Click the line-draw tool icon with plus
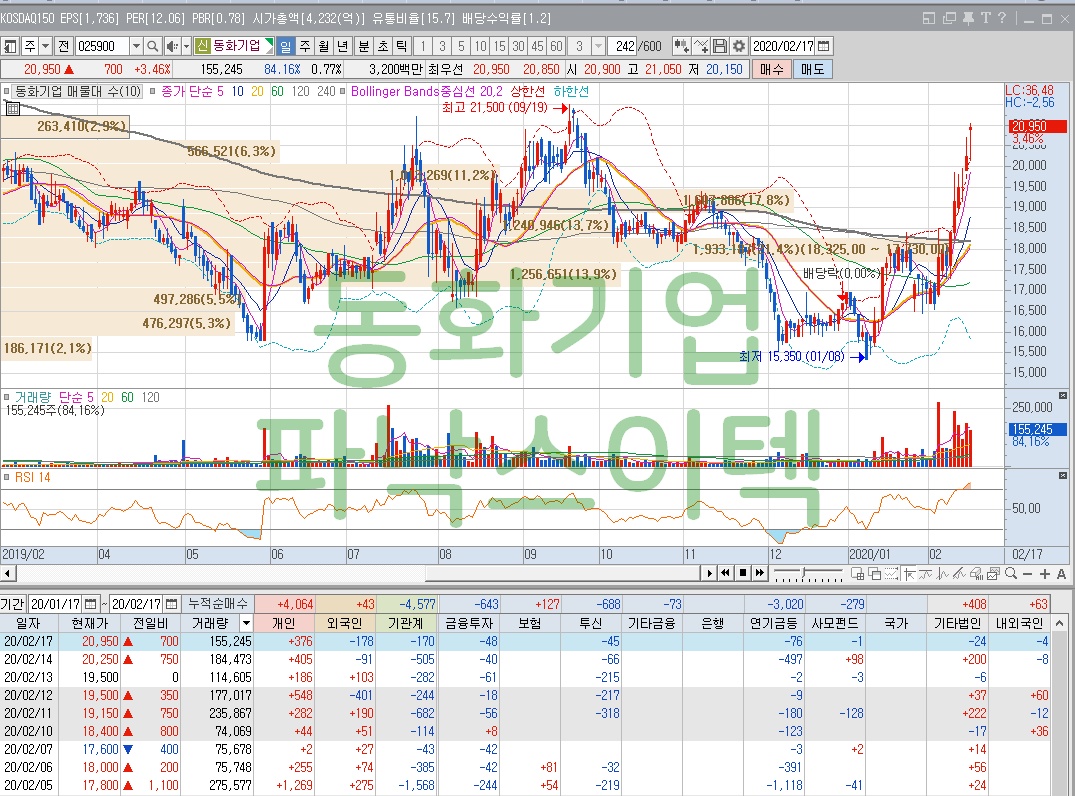1075x796 pixels. (x=701, y=46)
